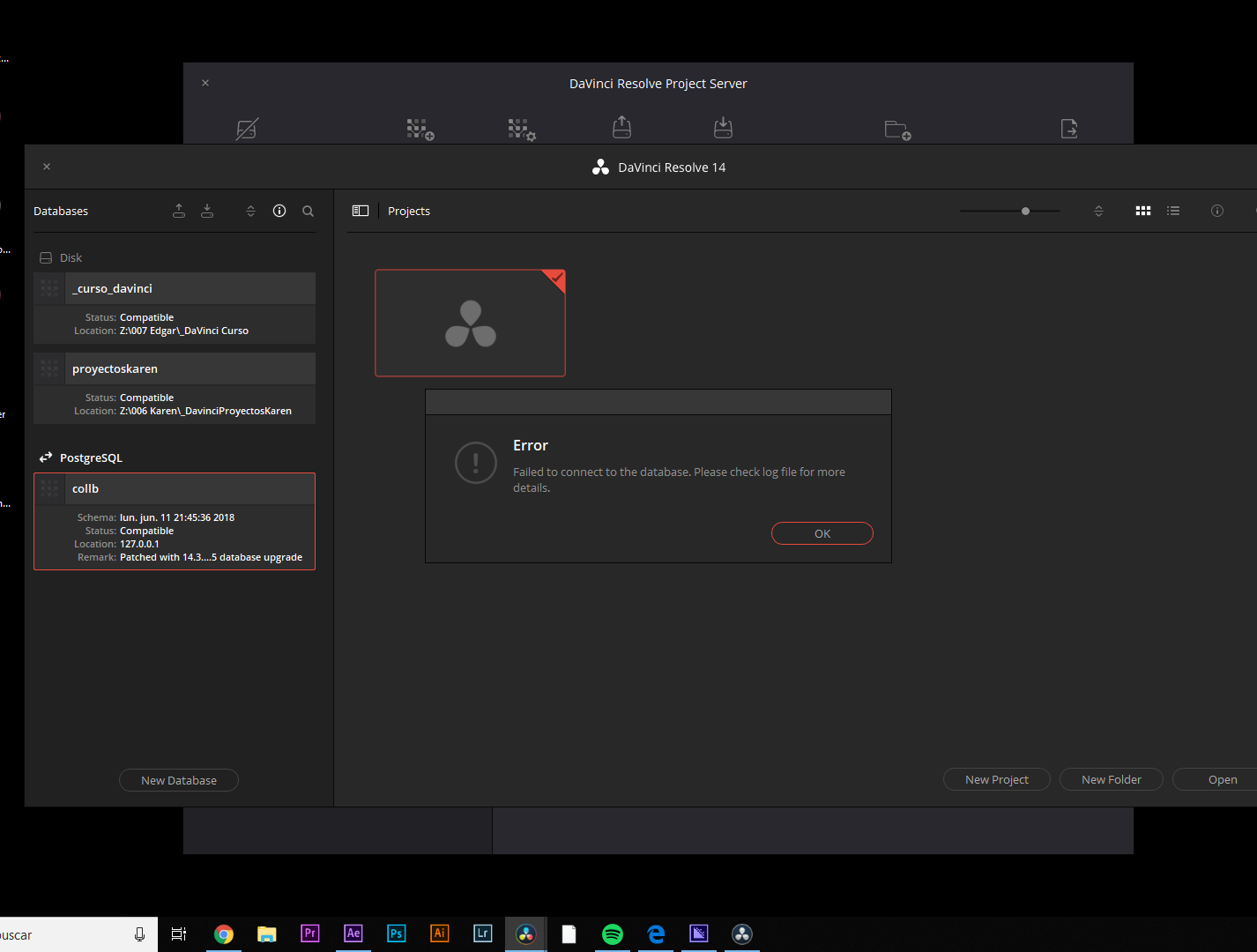Click the create new database icon in Project Server
This screenshot has width=1257, height=952.
420,130
